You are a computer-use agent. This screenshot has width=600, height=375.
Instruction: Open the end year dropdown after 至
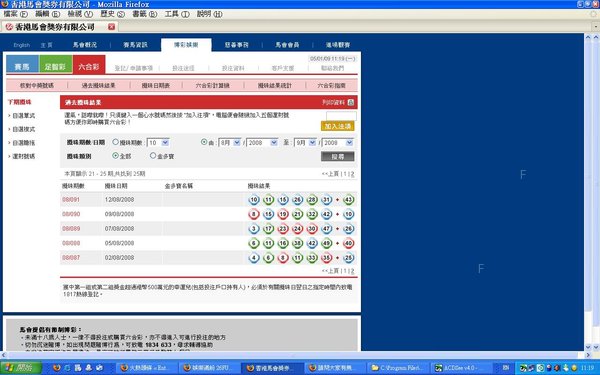338,142
